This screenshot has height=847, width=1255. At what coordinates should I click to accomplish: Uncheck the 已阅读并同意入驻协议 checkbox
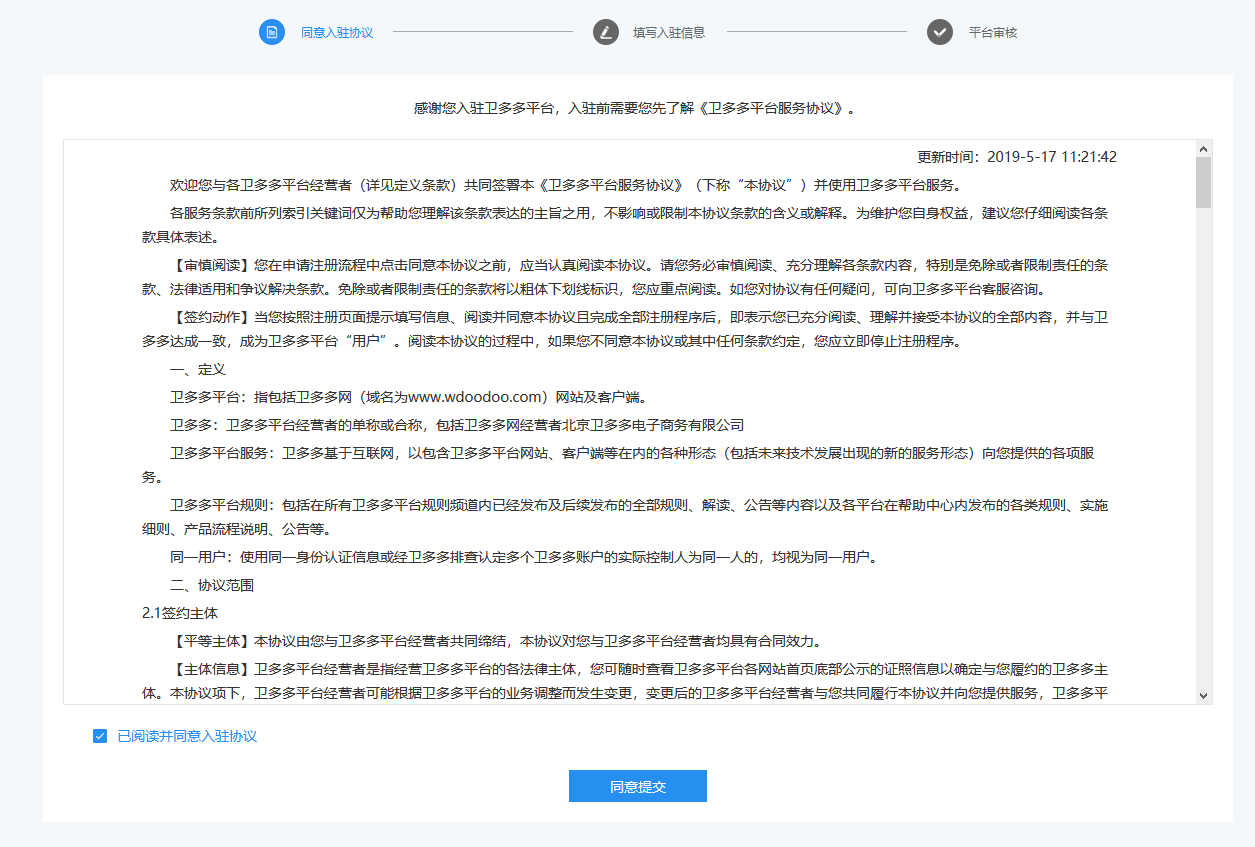click(x=100, y=736)
